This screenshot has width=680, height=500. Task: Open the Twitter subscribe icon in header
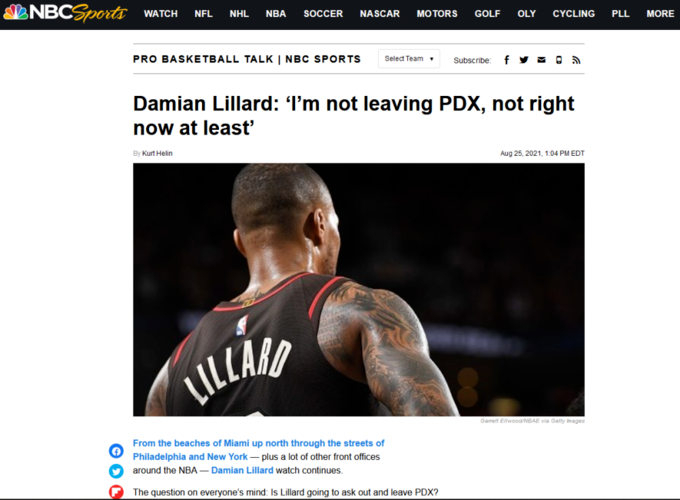(524, 60)
